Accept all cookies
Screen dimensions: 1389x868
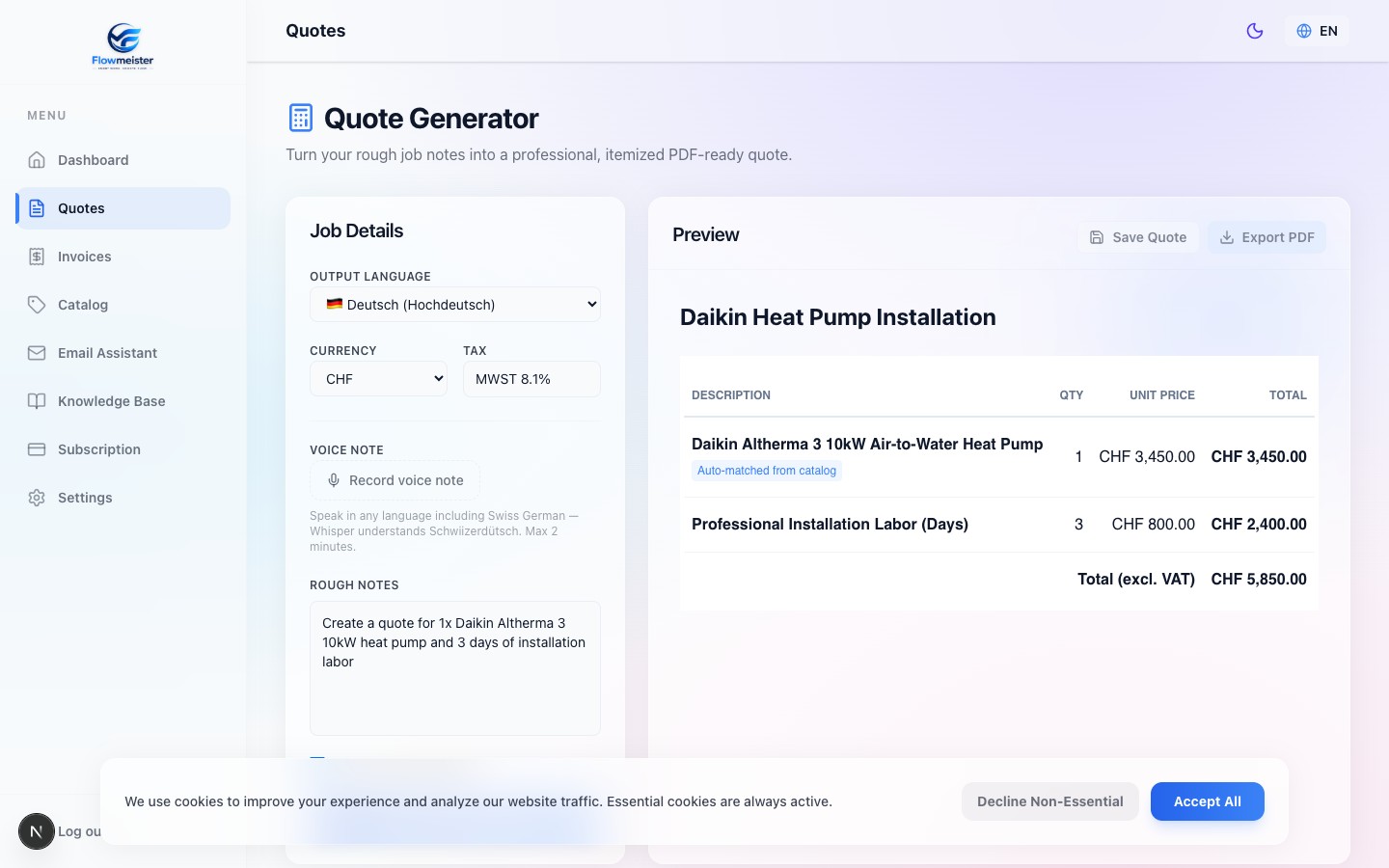pos(1208,801)
